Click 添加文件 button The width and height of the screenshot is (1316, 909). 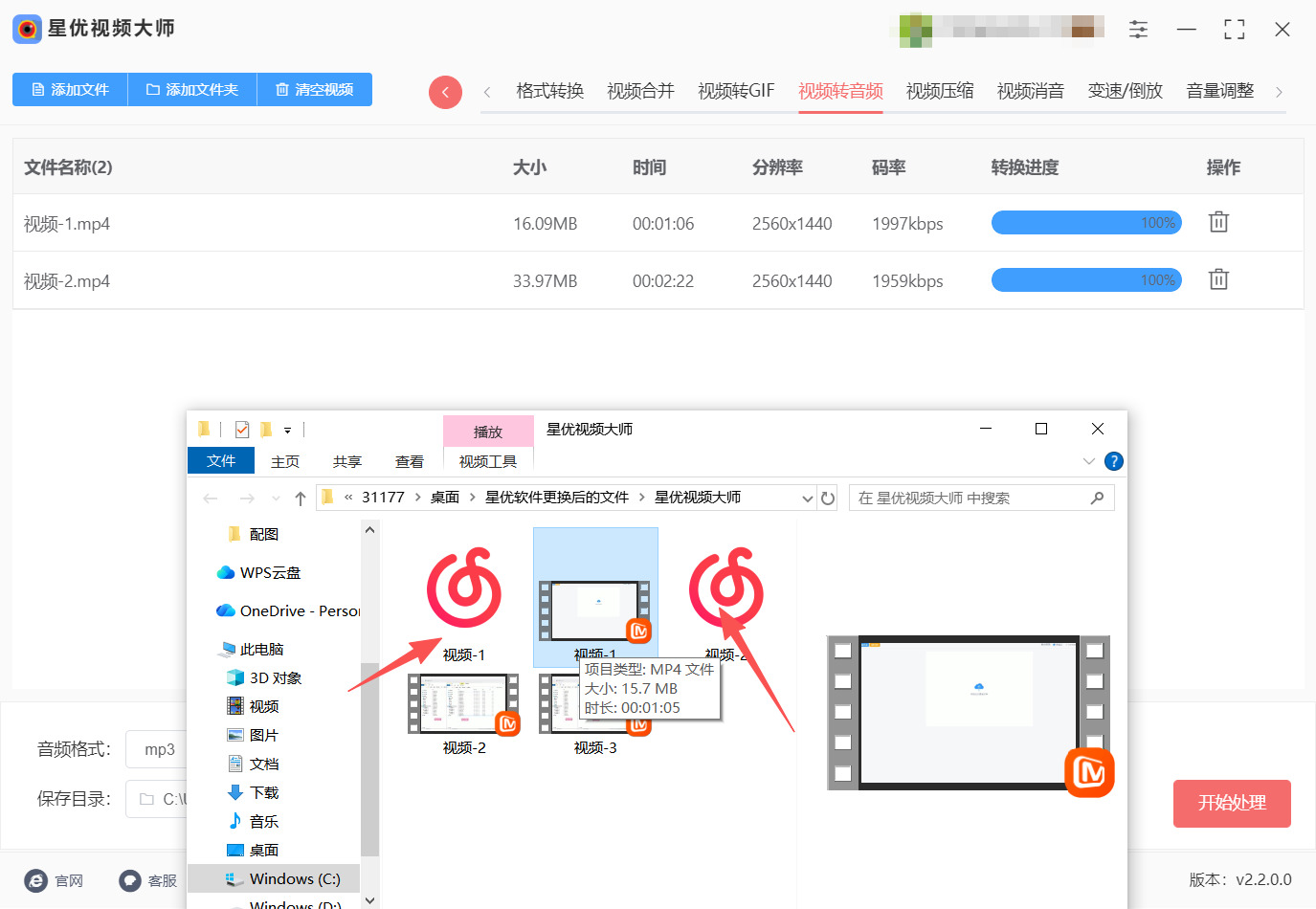(x=70, y=89)
